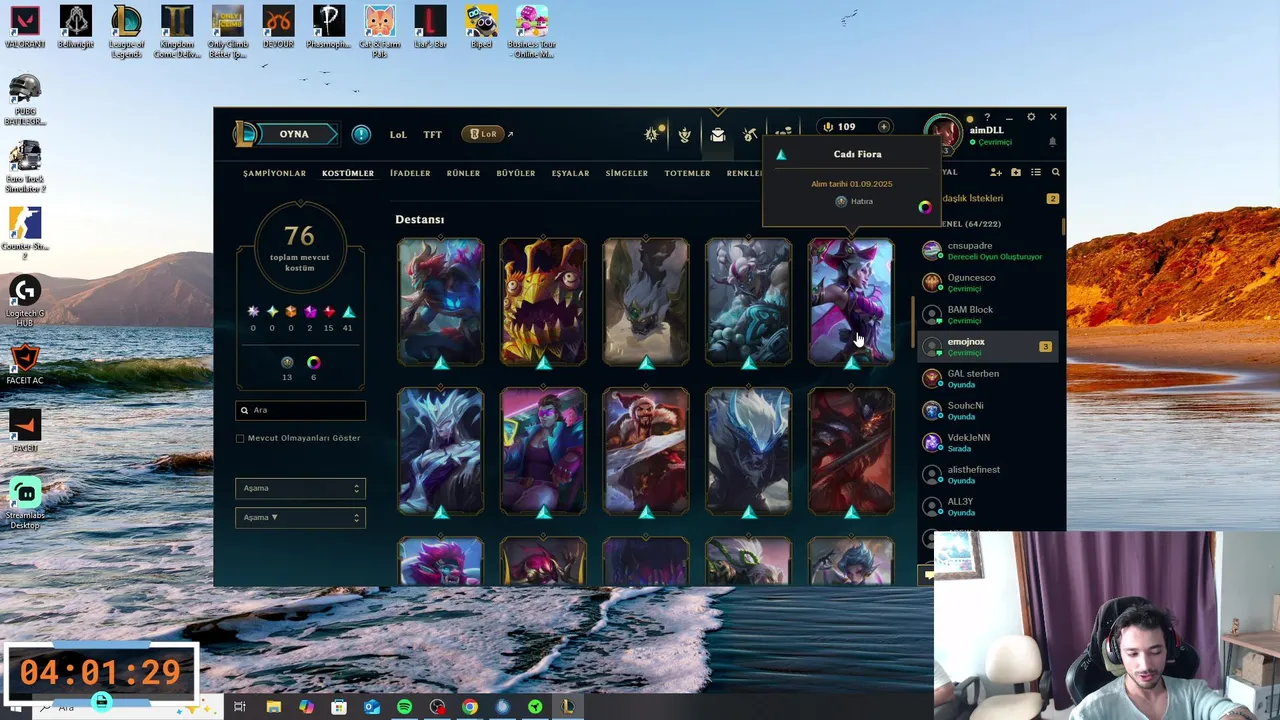Click the Ara skin search field

tap(300, 410)
